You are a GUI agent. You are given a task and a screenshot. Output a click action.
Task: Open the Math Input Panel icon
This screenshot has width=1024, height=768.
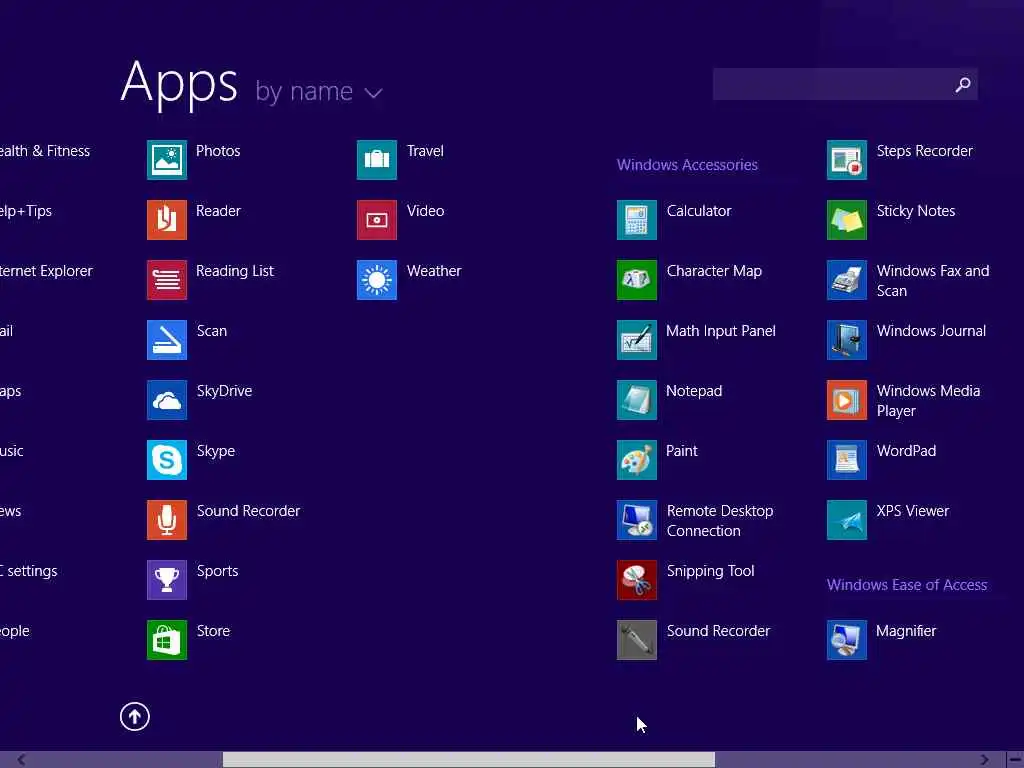point(637,340)
